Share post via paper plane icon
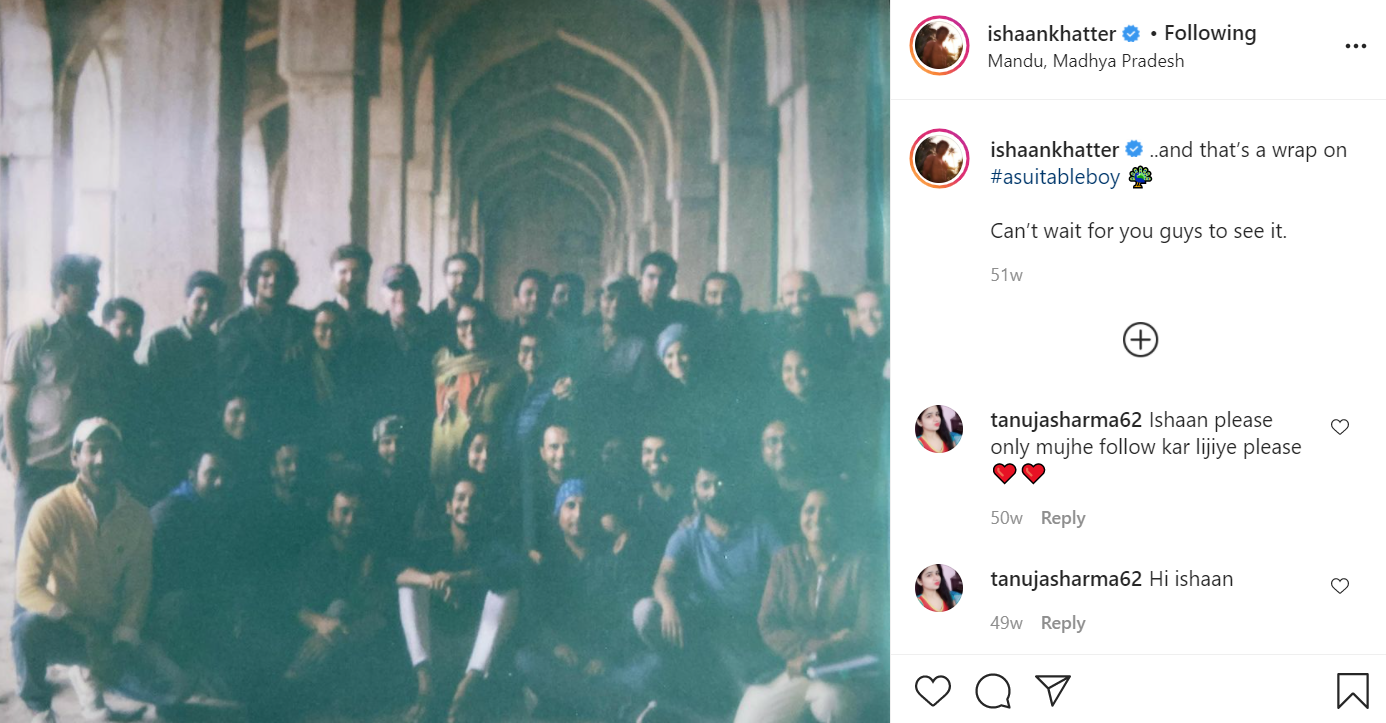The width and height of the screenshot is (1386, 723). tap(1053, 691)
